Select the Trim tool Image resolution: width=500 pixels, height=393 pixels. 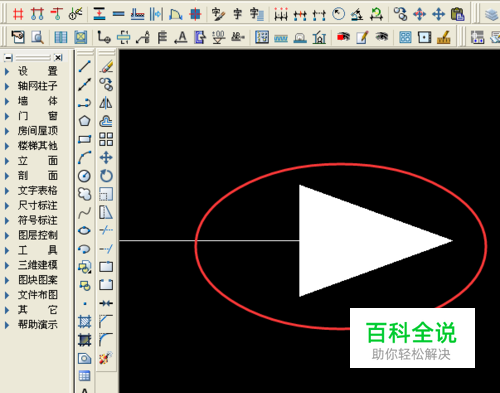pos(106,230)
